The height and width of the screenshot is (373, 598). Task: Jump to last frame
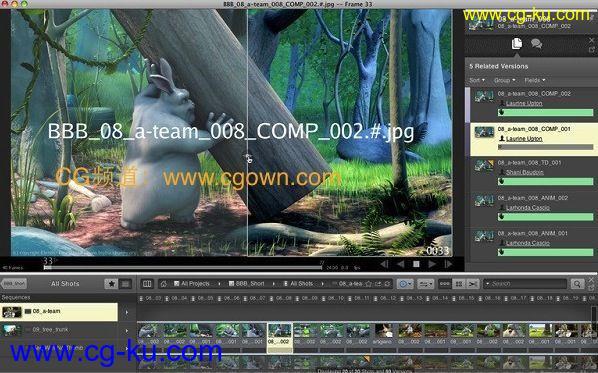point(448,264)
